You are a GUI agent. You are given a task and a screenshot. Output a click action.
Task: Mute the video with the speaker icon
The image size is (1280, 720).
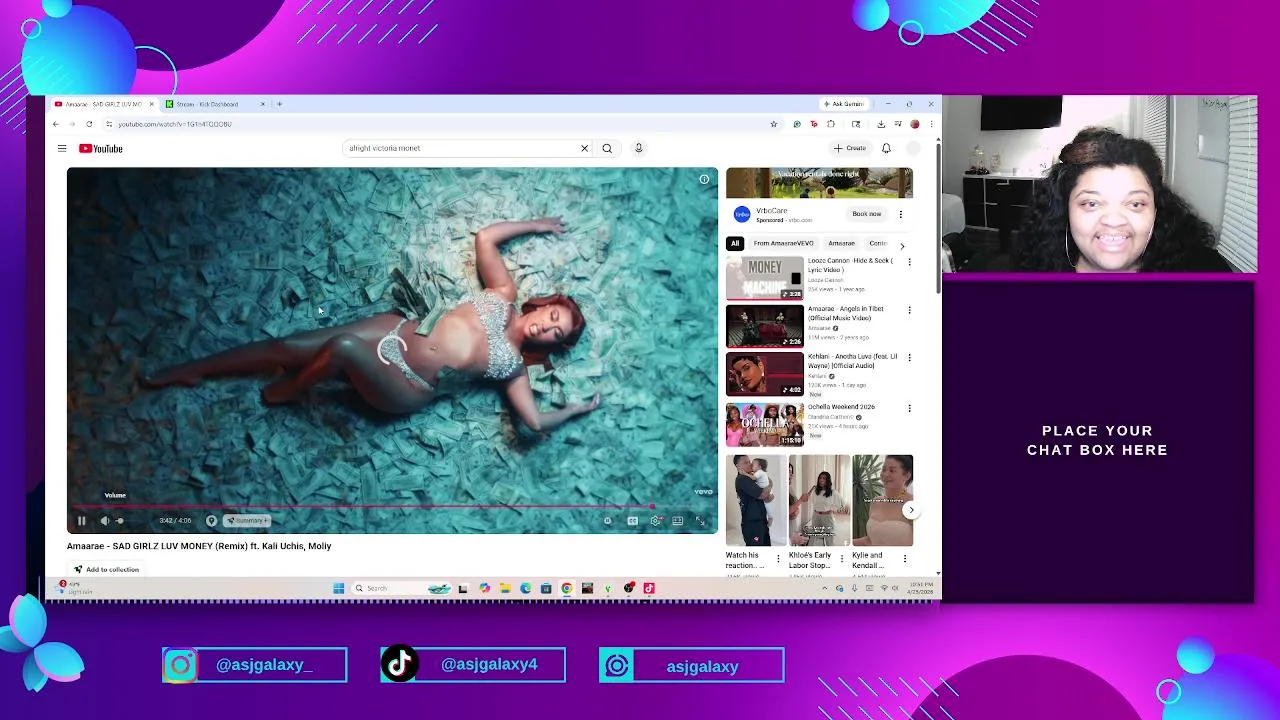pyautogui.click(x=104, y=521)
